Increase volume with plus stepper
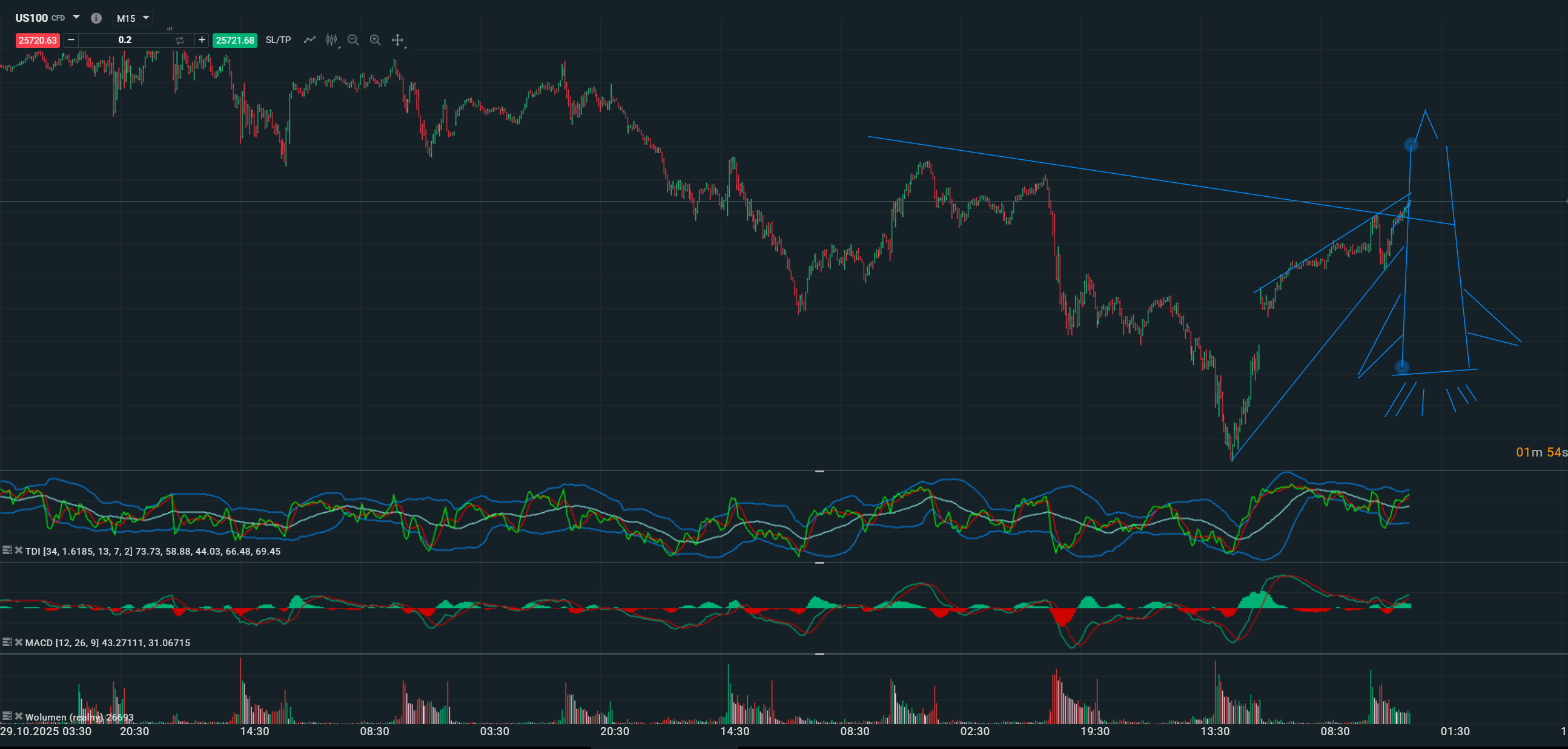The height and width of the screenshot is (749, 1568). [x=202, y=40]
